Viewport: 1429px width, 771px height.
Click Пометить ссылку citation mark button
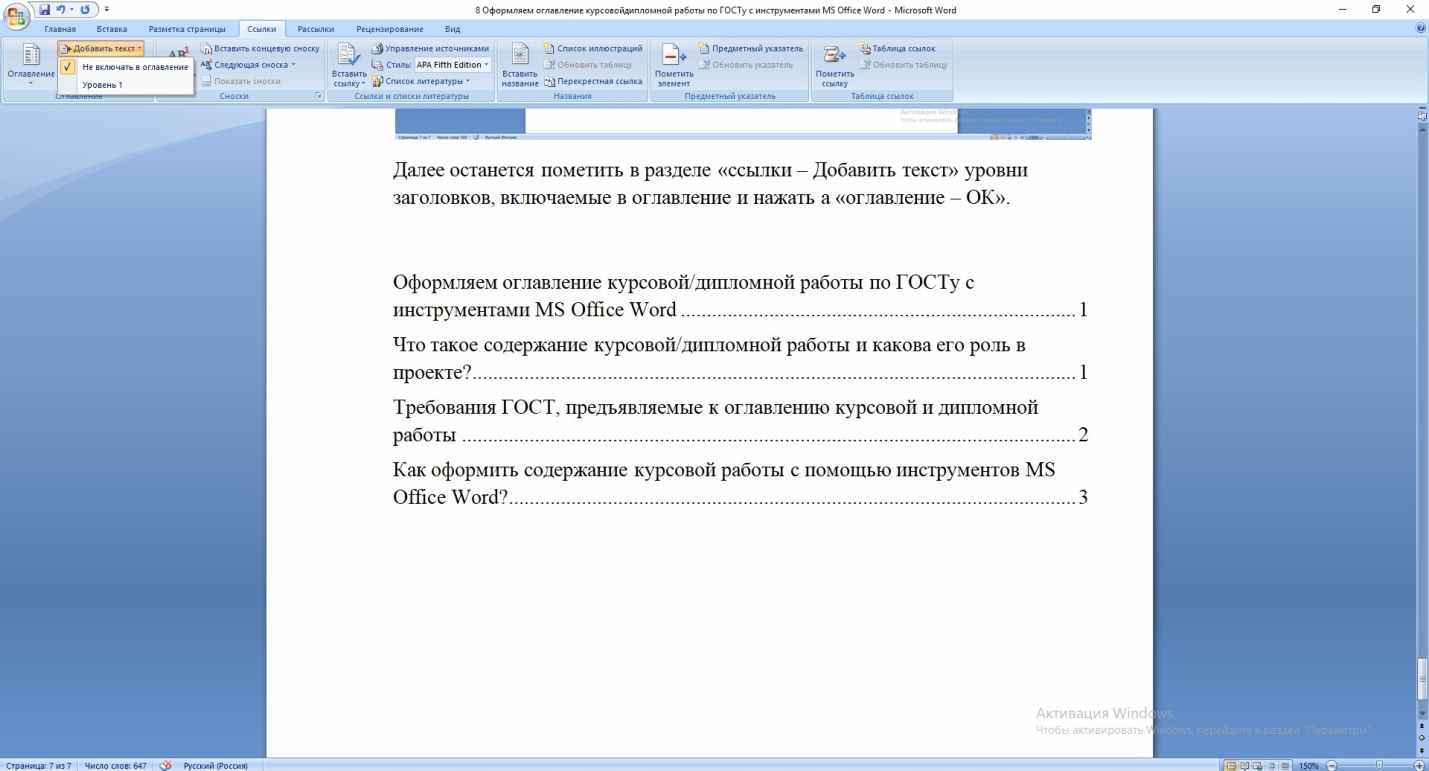pos(834,66)
